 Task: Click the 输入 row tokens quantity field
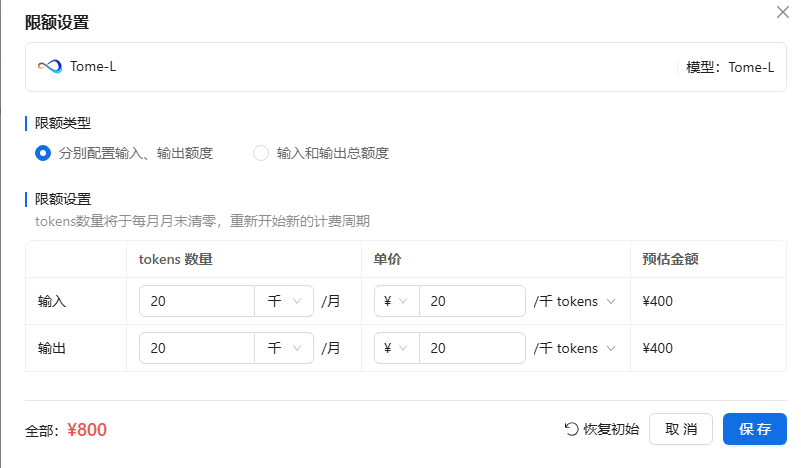tap(197, 301)
